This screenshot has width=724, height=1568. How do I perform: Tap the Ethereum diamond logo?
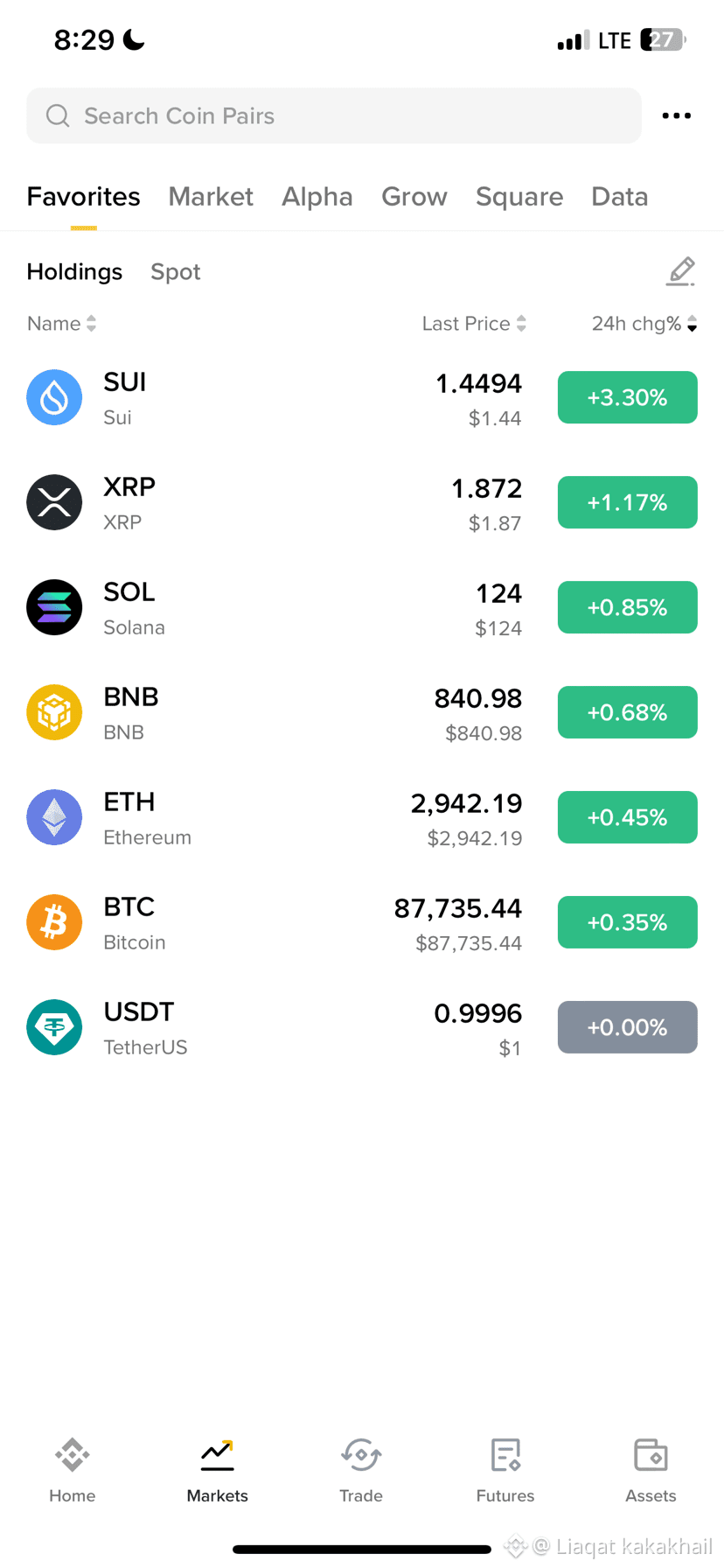[x=54, y=817]
